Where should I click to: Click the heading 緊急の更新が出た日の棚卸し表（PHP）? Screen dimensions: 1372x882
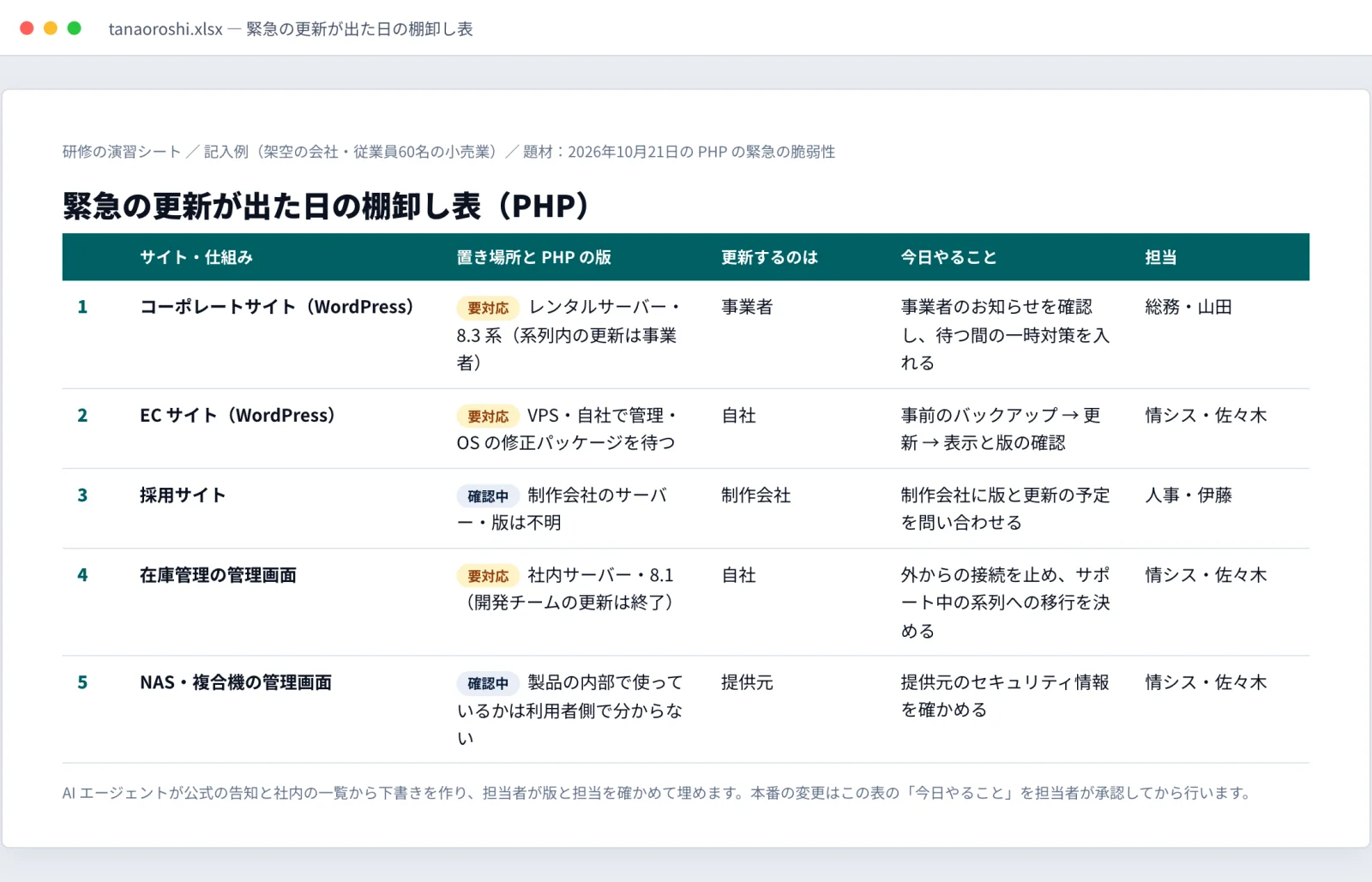point(328,206)
